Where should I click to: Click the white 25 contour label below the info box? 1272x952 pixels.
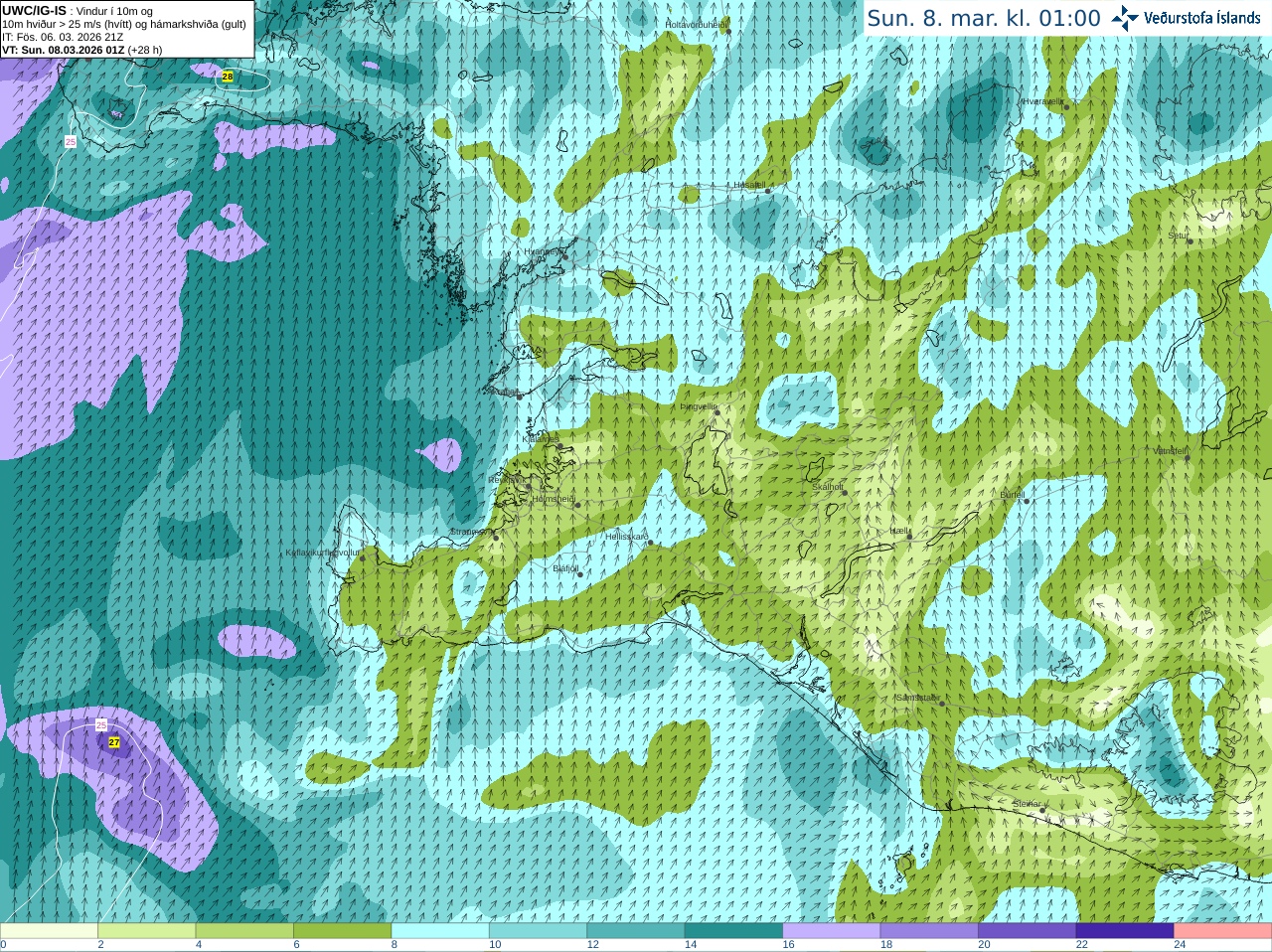click(x=71, y=142)
